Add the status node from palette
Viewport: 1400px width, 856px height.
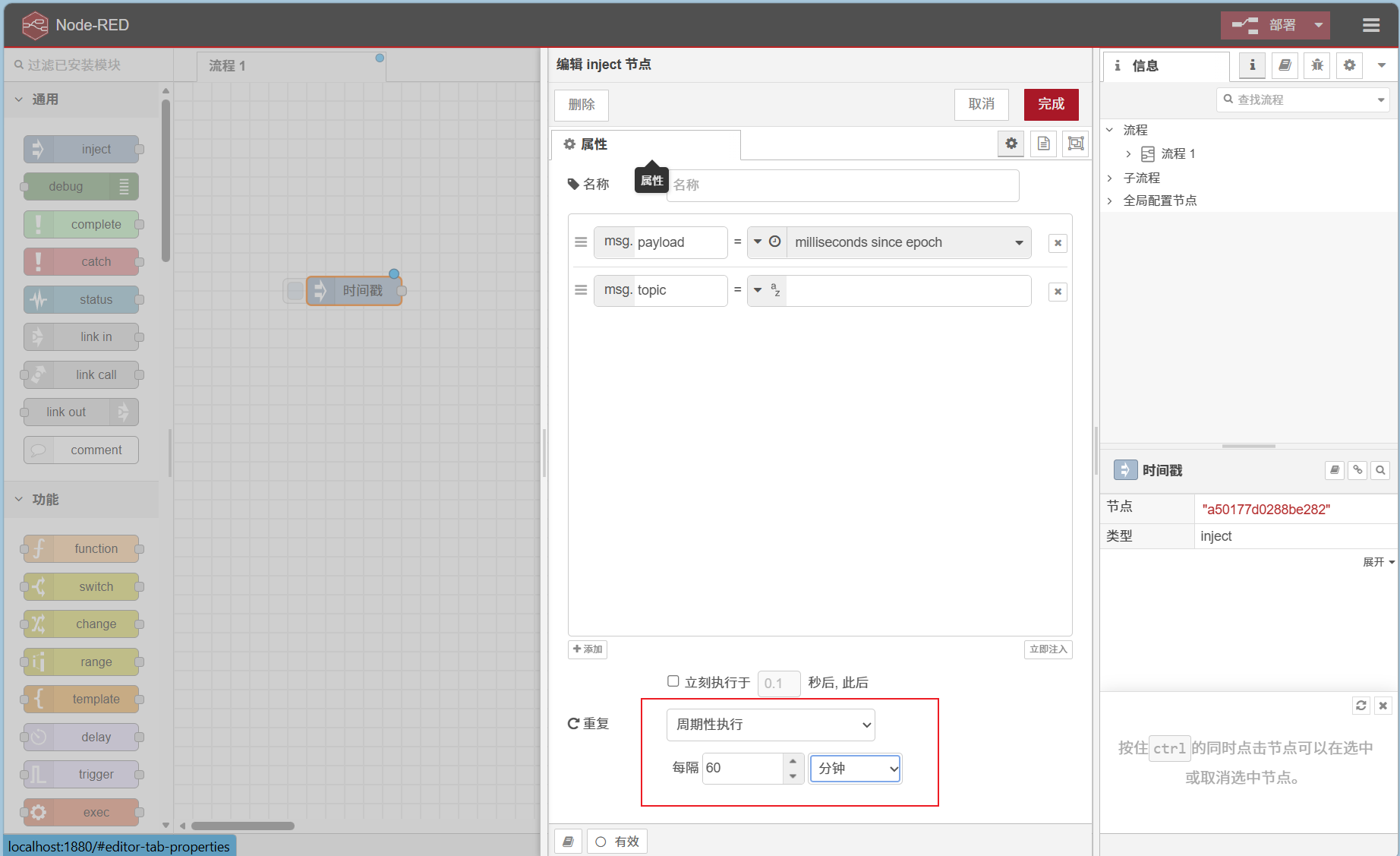(82, 300)
